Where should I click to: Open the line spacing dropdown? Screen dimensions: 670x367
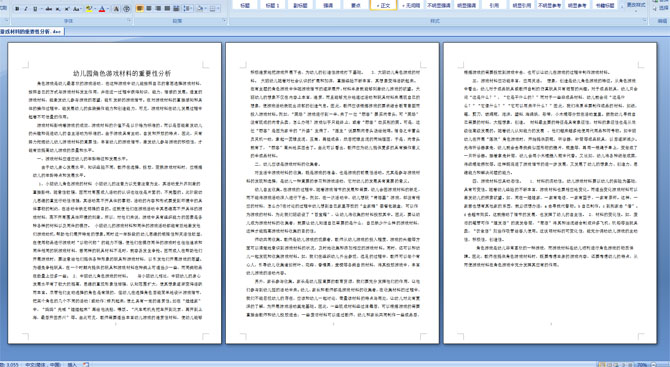pyautogui.click(x=188, y=9)
